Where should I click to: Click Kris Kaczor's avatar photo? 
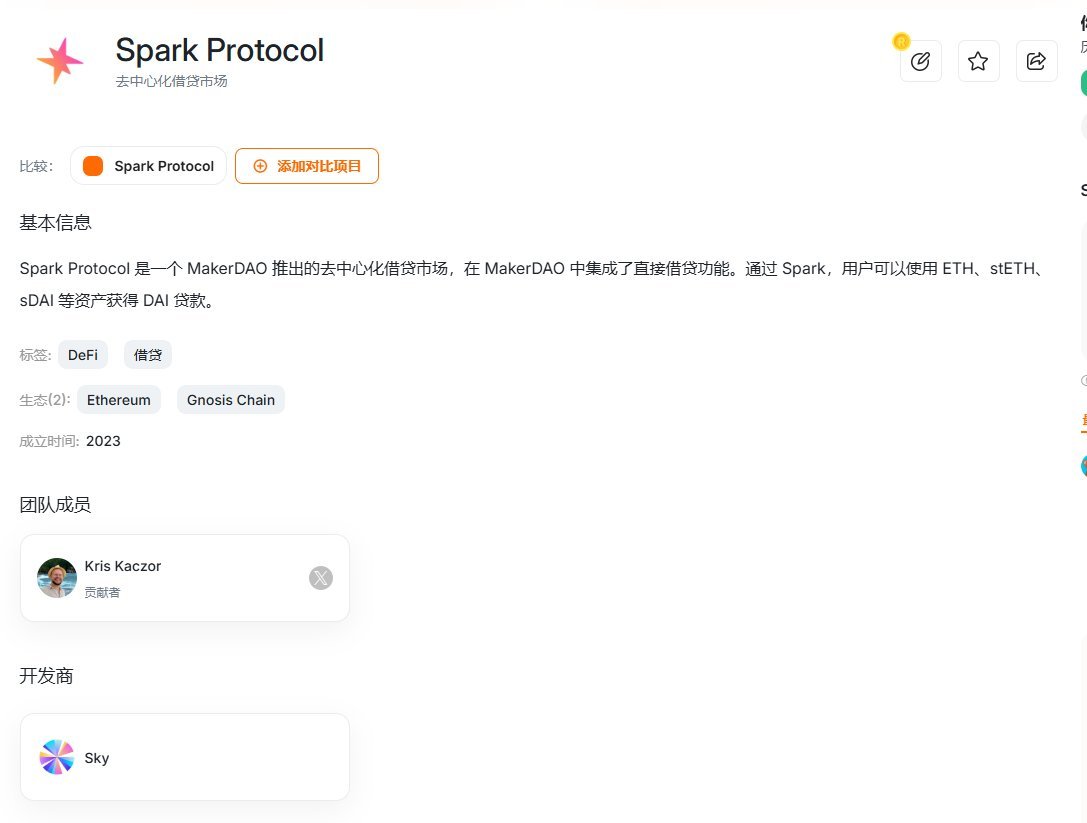coord(57,578)
